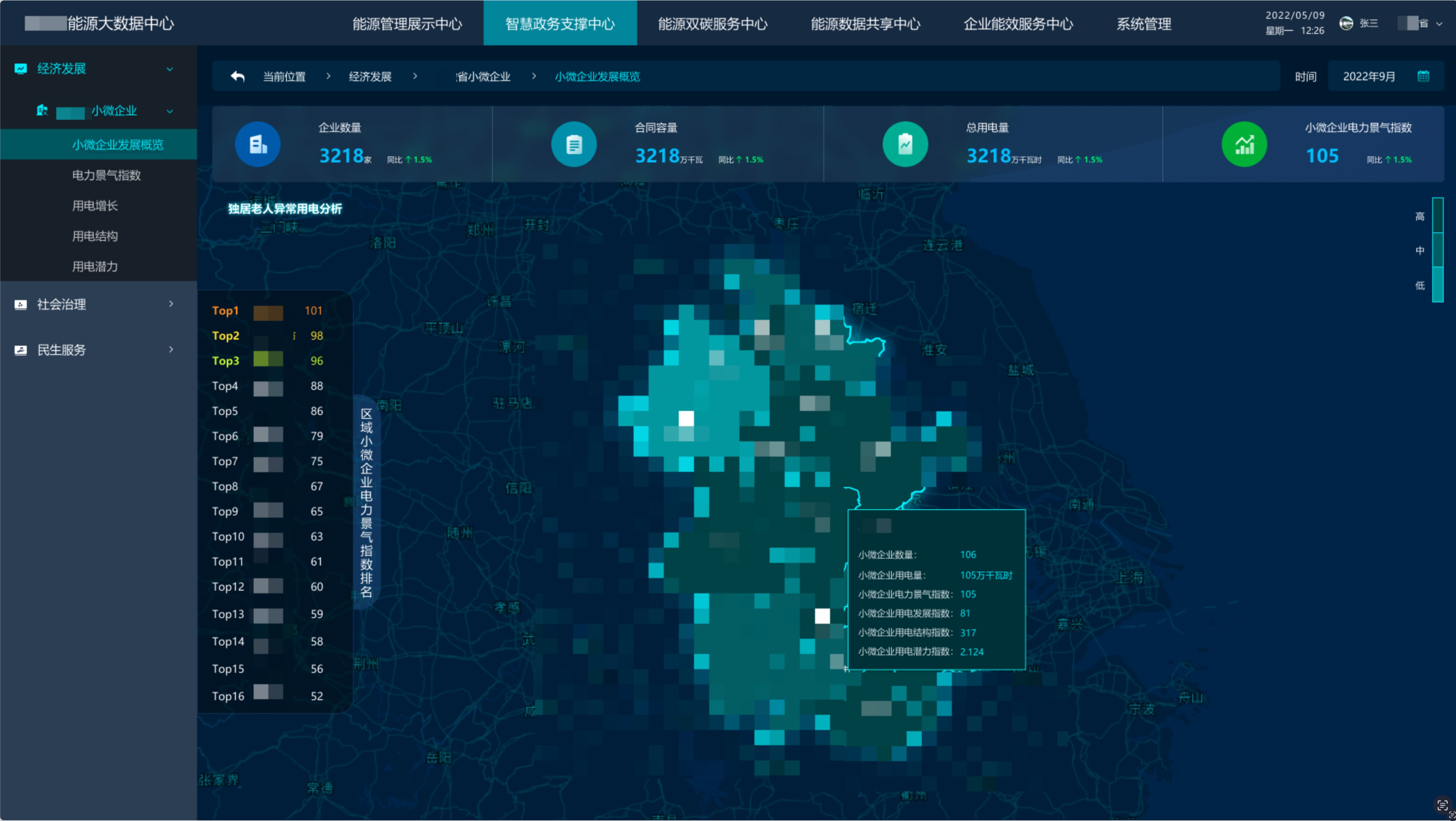Click the 小微企业 building icon in sidebar
This screenshot has width=1456, height=821.
point(42,110)
